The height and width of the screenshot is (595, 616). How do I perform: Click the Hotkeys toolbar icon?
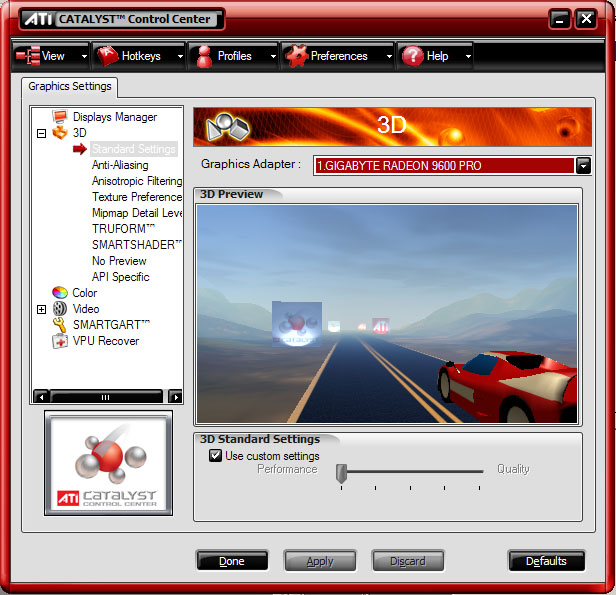pyautogui.click(x=107, y=56)
